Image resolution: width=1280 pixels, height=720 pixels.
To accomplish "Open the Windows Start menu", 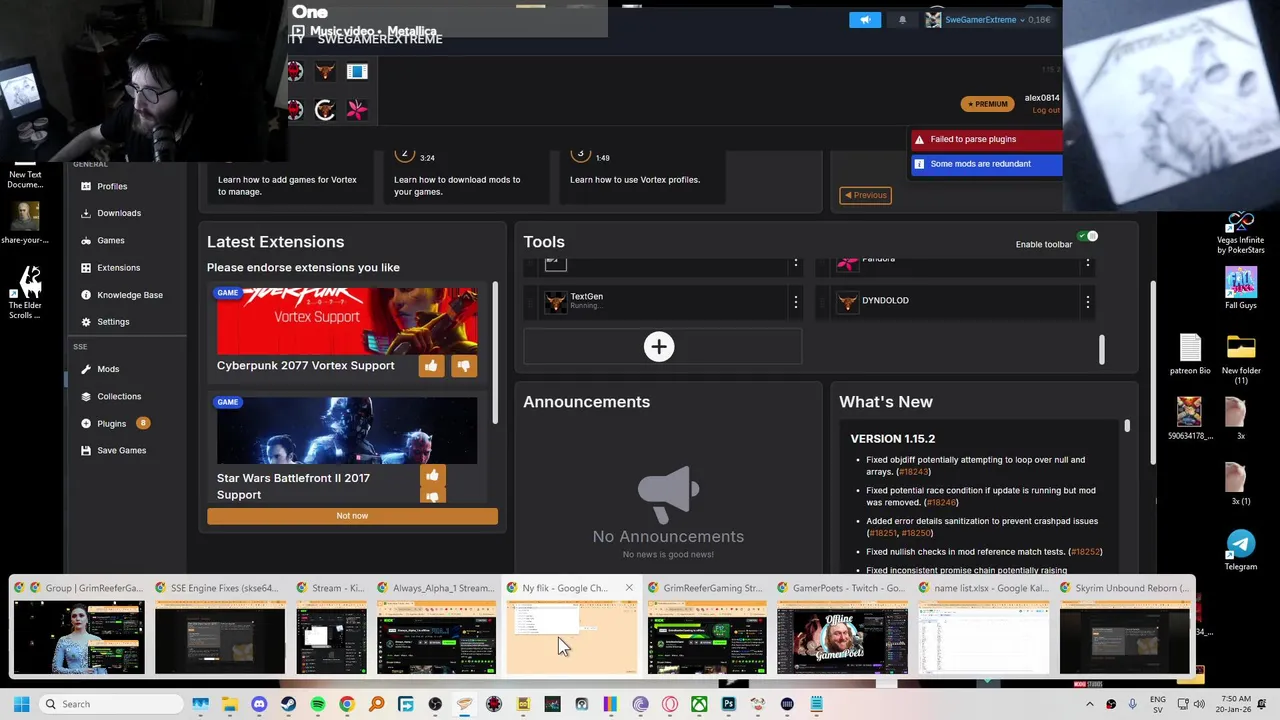I will (x=21, y=704).
